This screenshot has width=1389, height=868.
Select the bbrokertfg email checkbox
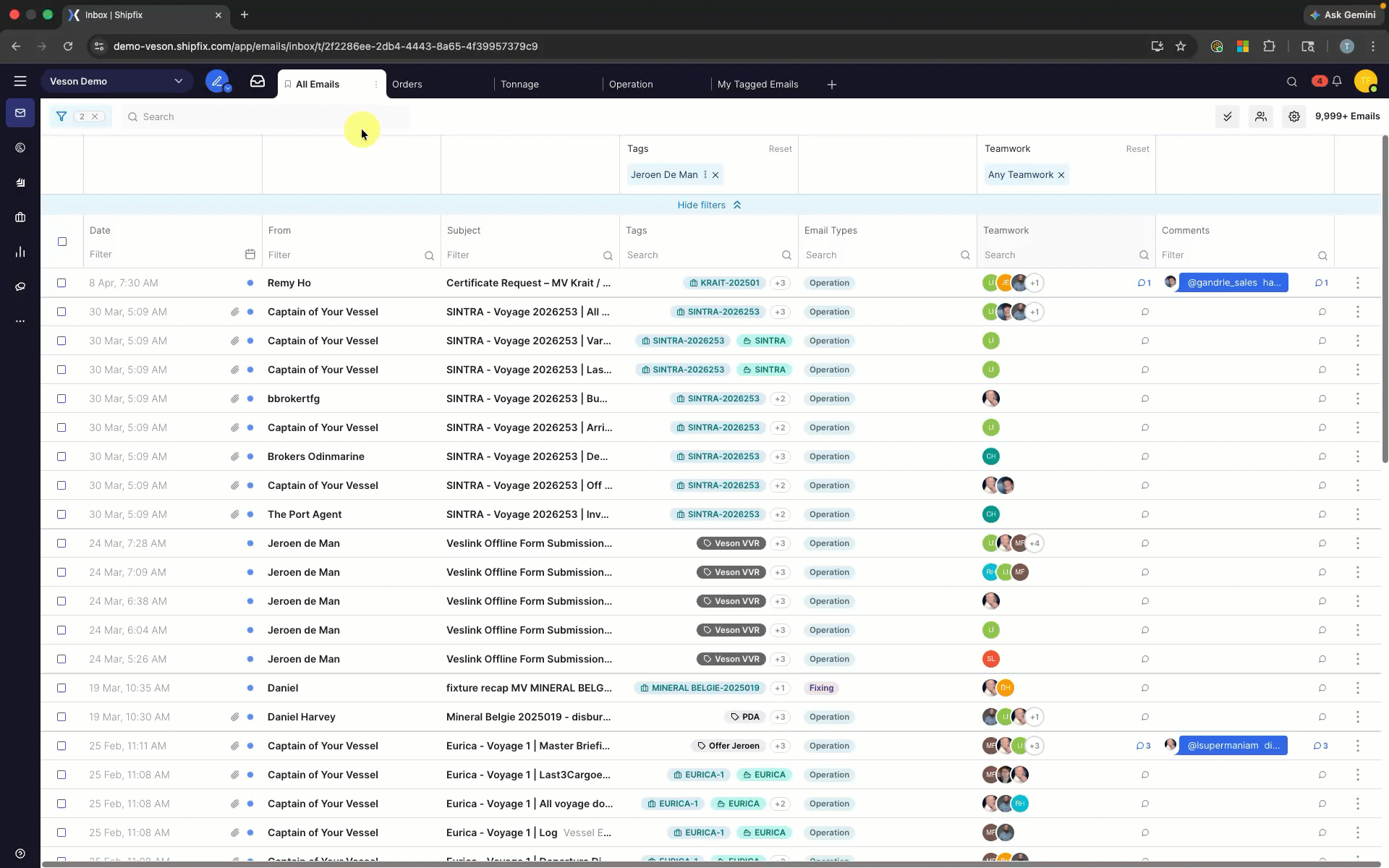point(61,399)
